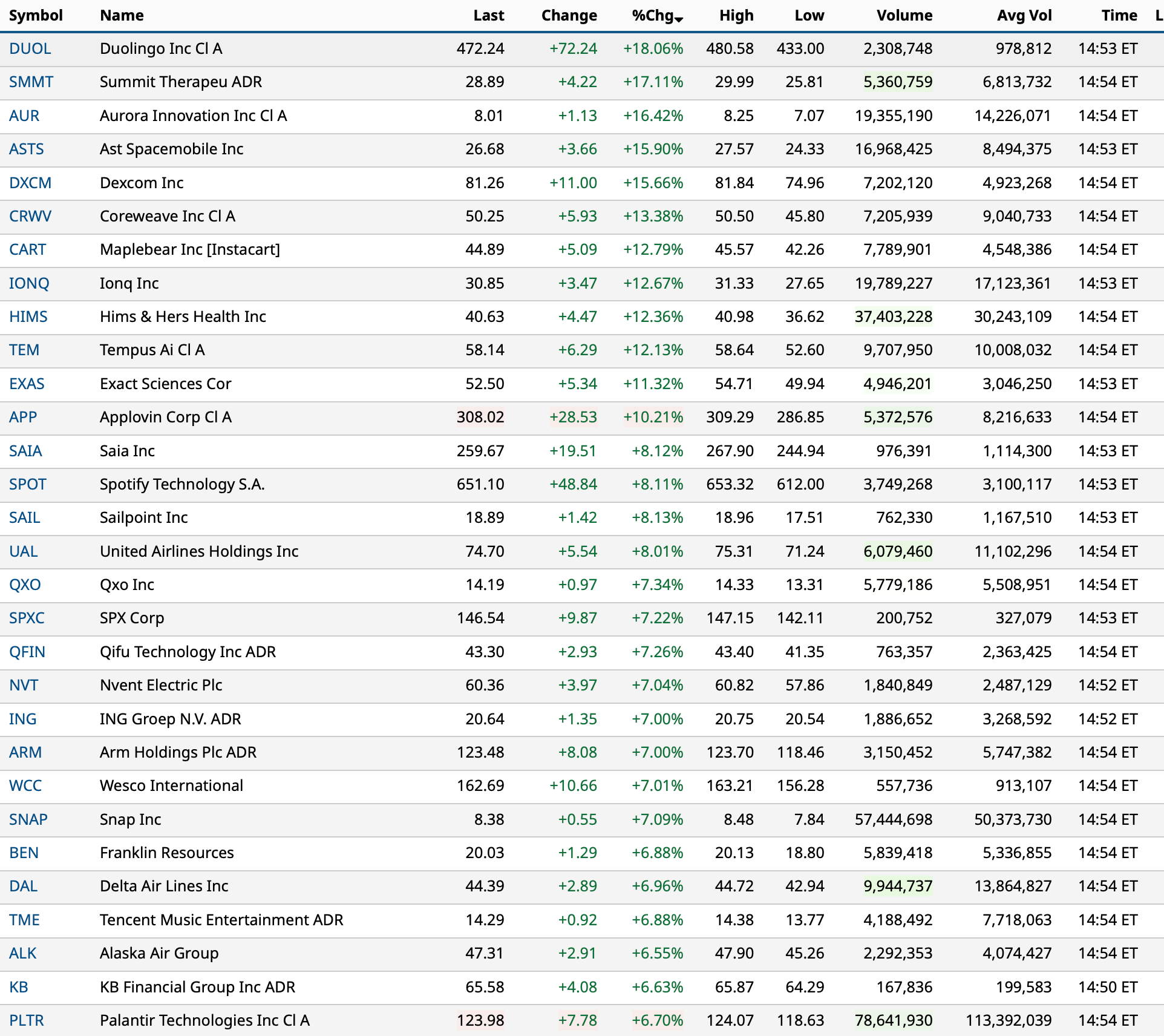Click the %Chg sort arrow indicator
This screenshot has width=1164, height=1036.
coord(679,19)
